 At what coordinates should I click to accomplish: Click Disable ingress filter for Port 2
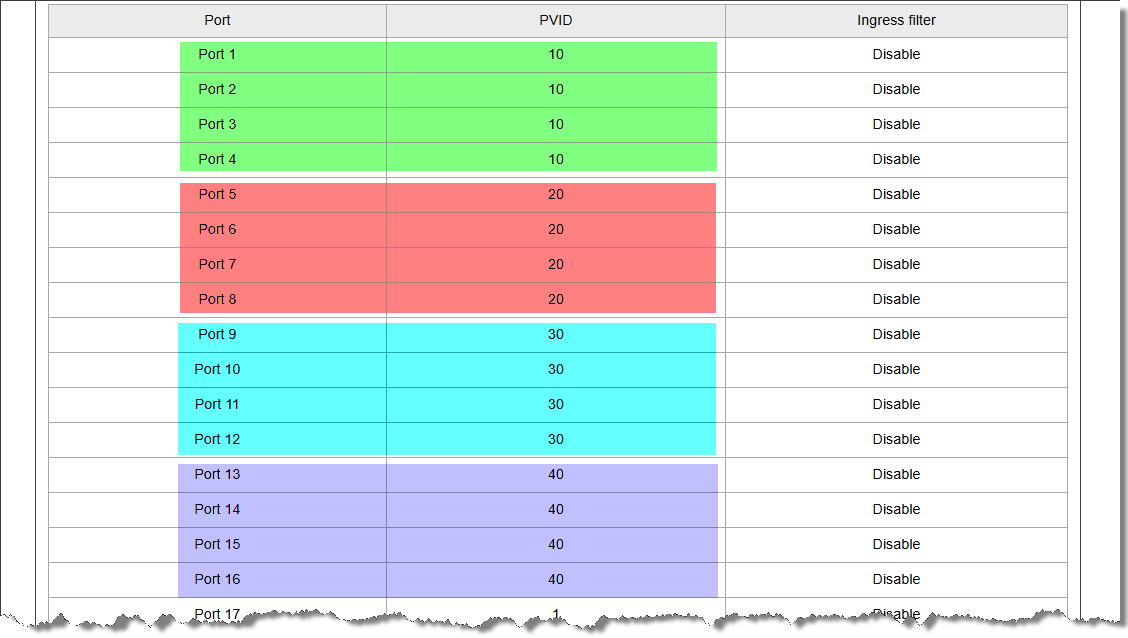(x=896, y=90)
